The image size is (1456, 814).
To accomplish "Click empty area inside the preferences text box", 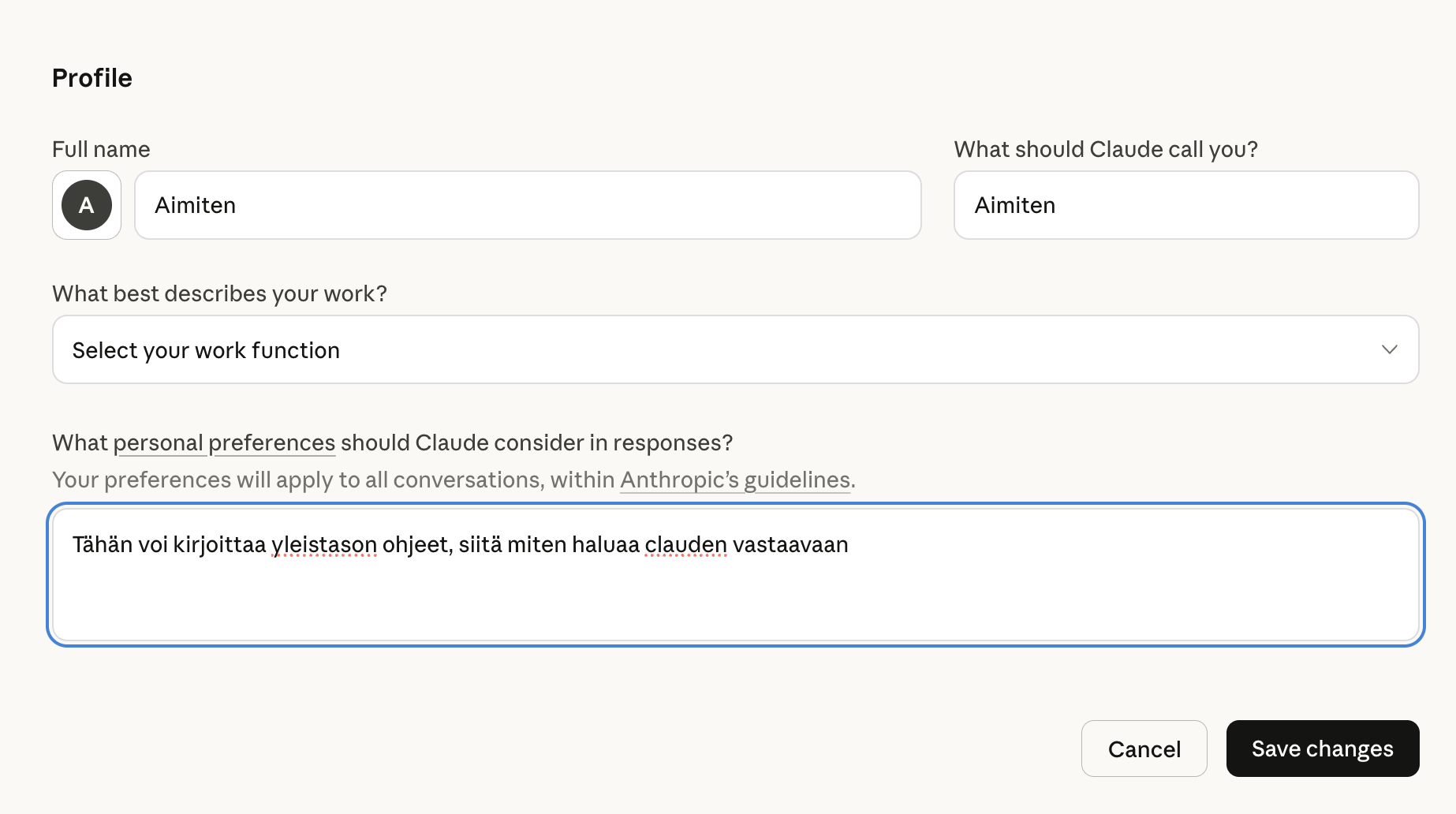I will [x=734, y=601].
